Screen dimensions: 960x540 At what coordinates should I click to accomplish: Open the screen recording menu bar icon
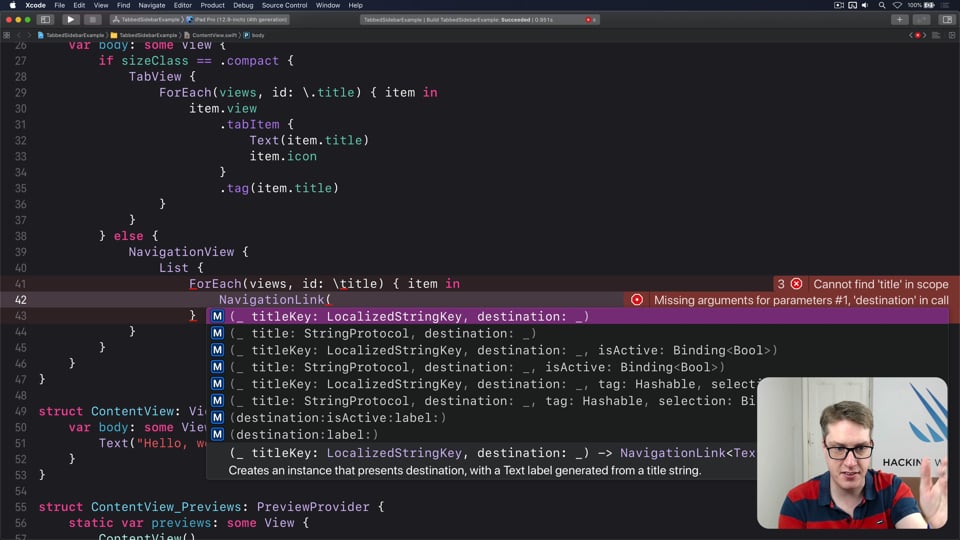[839, 5]
